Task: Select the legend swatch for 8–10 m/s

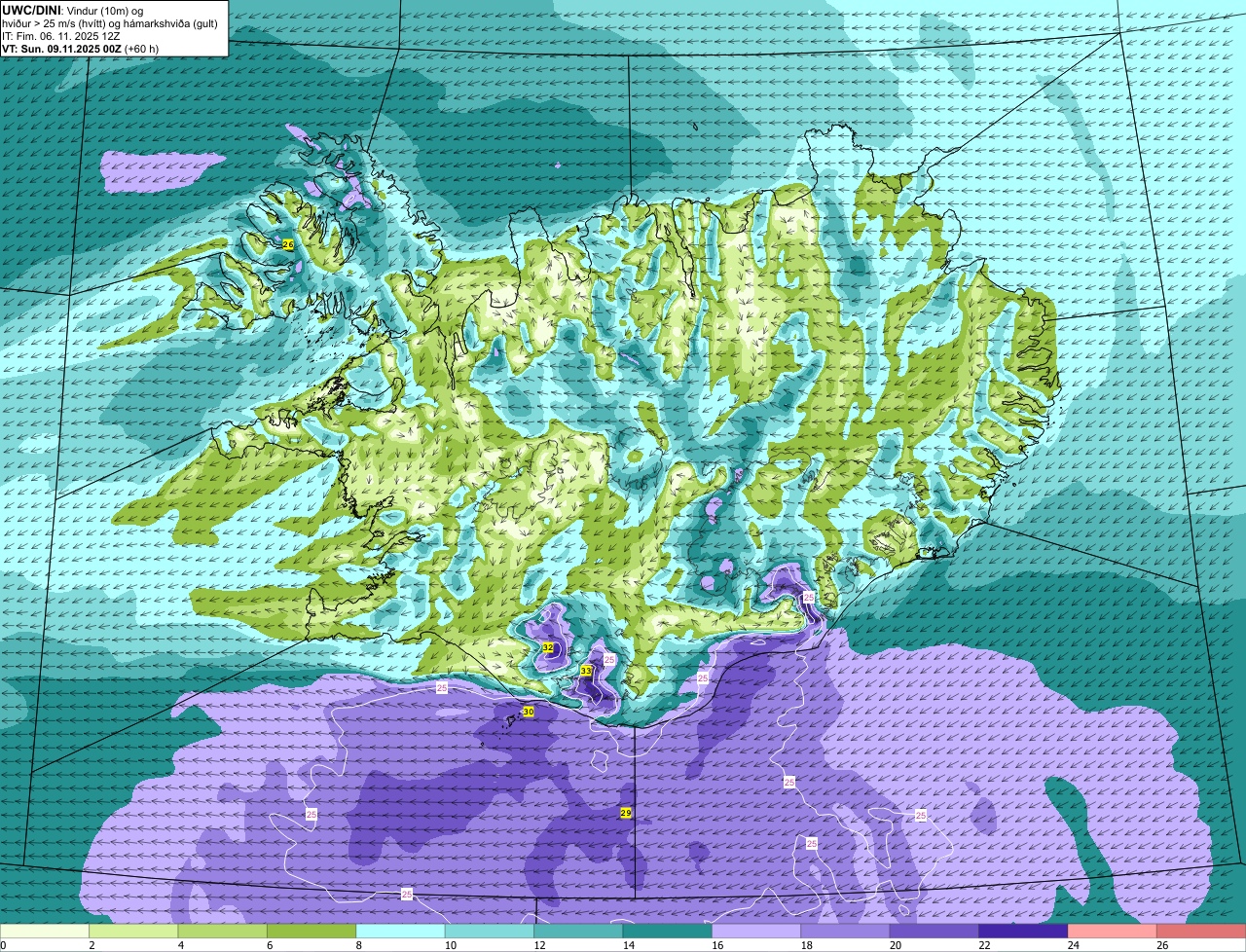Action: [401, 931]
